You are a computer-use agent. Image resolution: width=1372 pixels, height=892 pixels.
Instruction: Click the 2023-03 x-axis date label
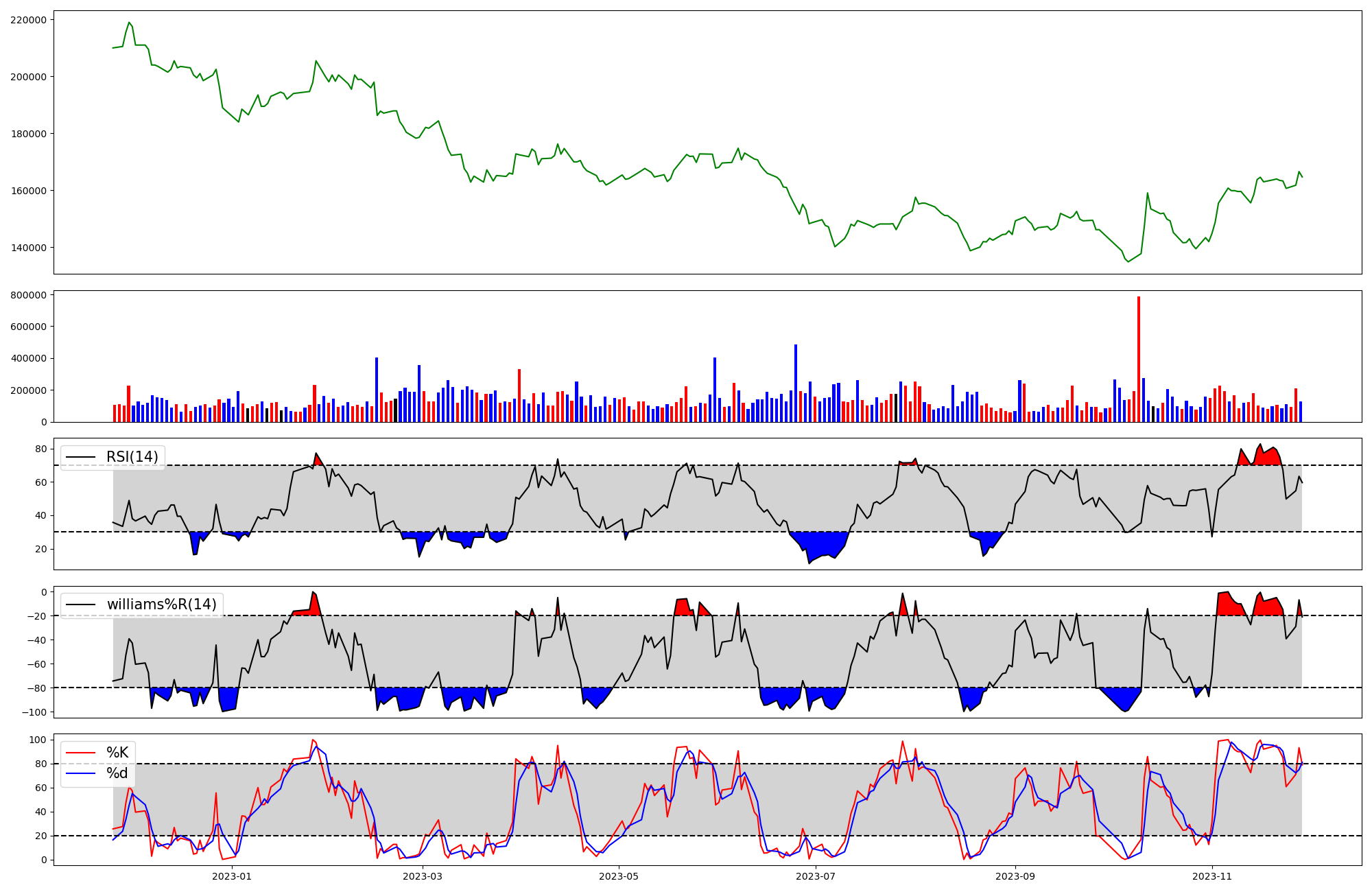point(423,876)
